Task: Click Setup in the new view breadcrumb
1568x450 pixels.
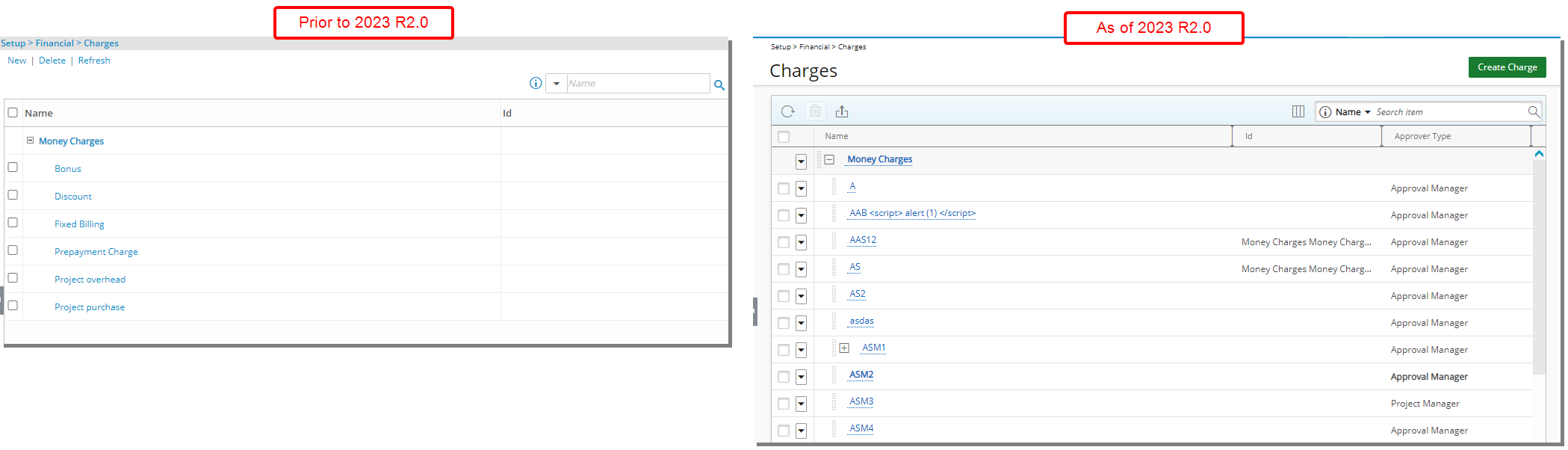Action: click(x=781, y=47)
